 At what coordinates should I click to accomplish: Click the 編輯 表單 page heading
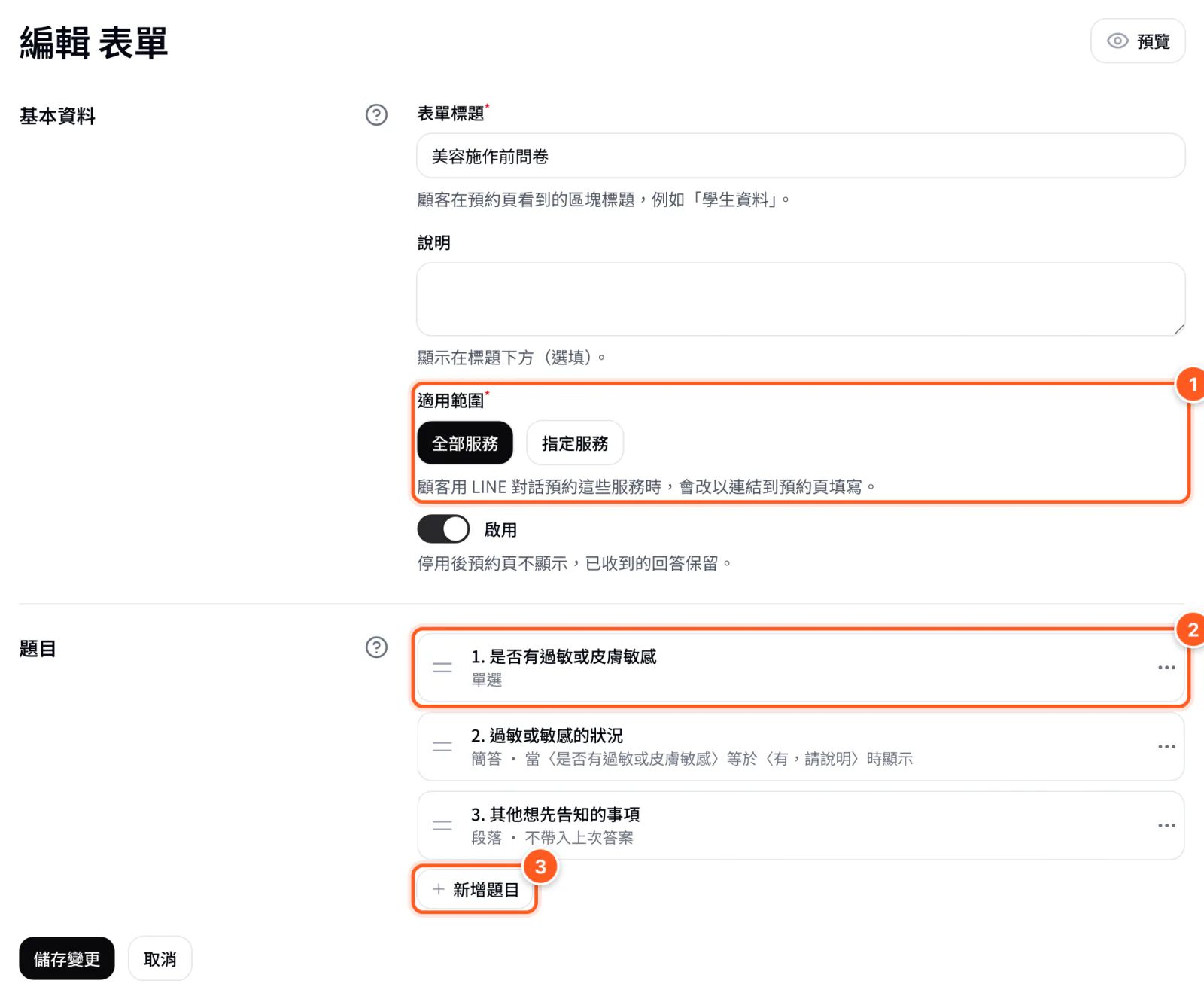coord(93,42)
